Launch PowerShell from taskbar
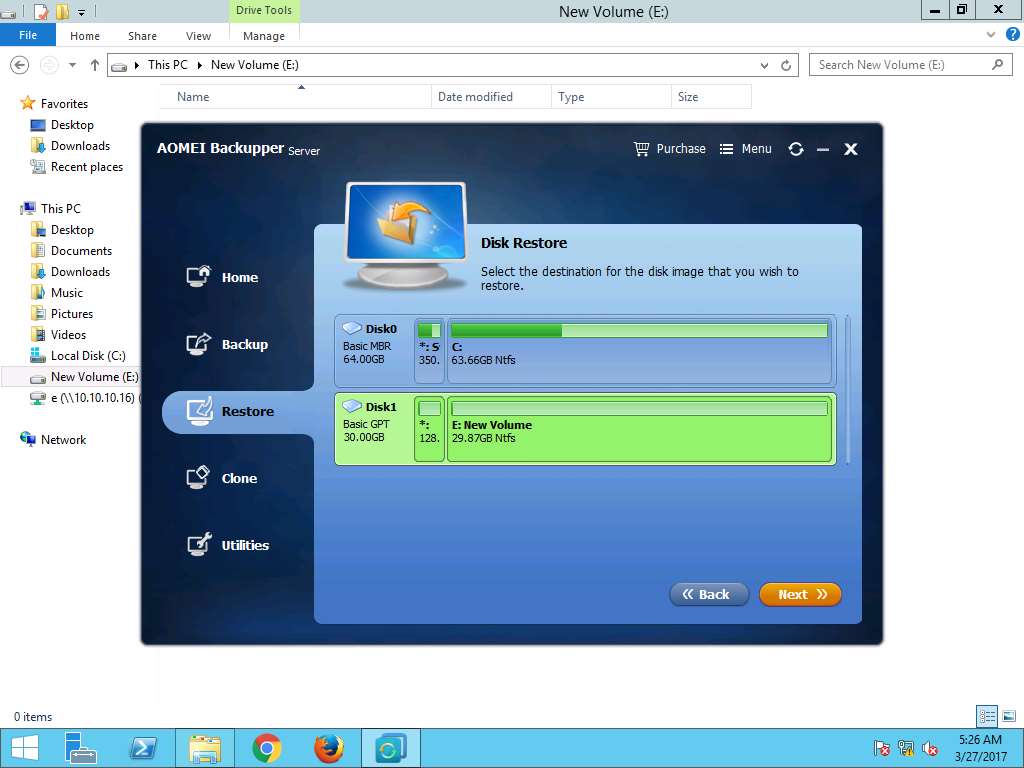Screen dimensions: 1024x768 click(143, 748)
